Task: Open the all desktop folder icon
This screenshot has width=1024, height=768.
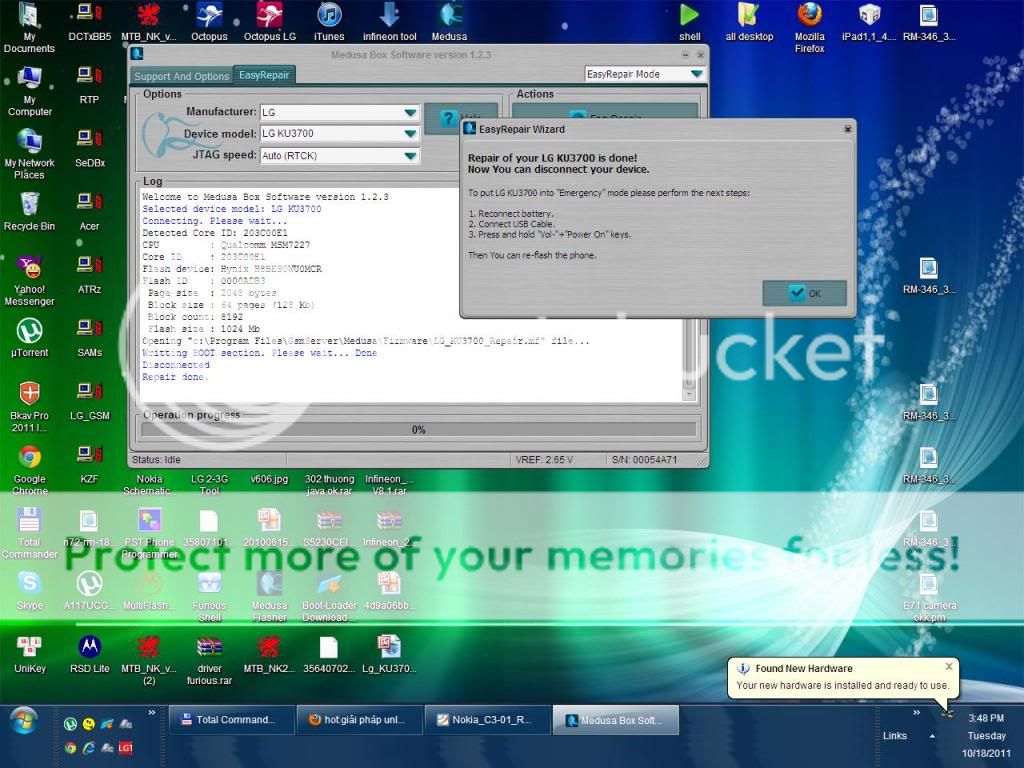Action: (x=749, y=22)
